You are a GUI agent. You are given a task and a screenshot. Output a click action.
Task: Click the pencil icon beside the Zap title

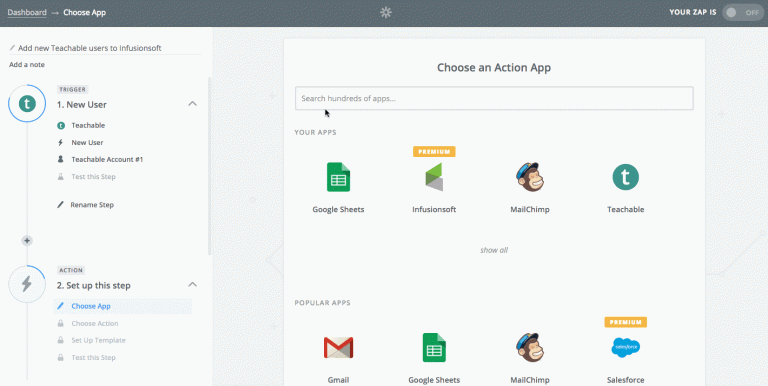[12, 48]
